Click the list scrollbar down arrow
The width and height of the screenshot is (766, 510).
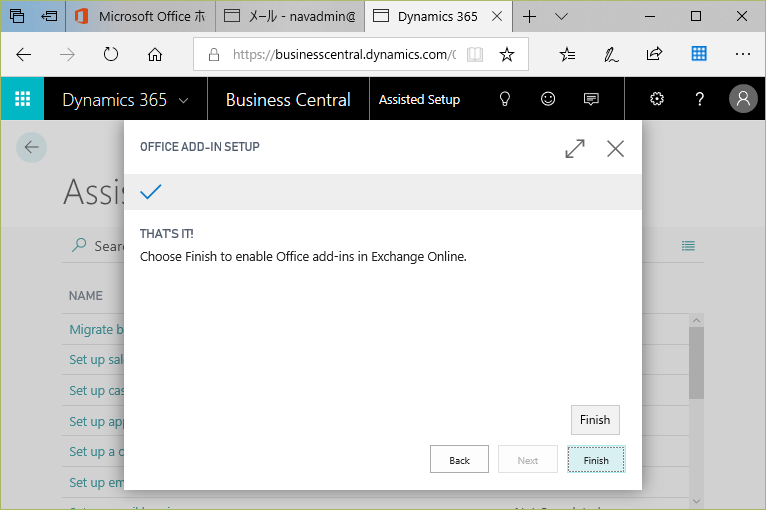tap(697, 501)
